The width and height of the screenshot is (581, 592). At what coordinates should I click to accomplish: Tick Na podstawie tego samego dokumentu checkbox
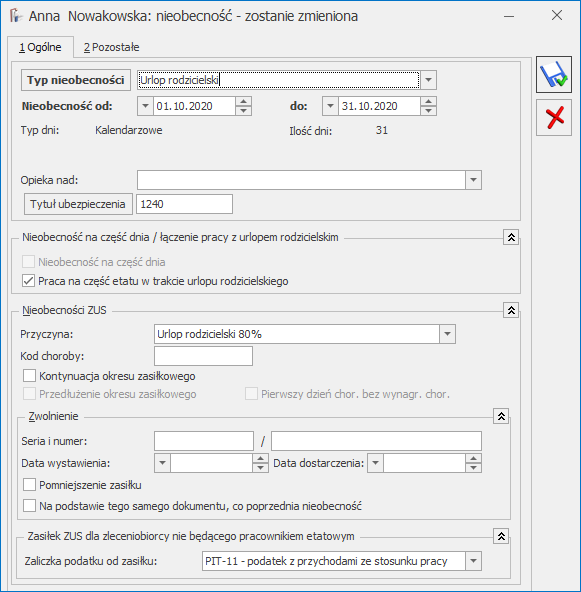click(29, 506)
